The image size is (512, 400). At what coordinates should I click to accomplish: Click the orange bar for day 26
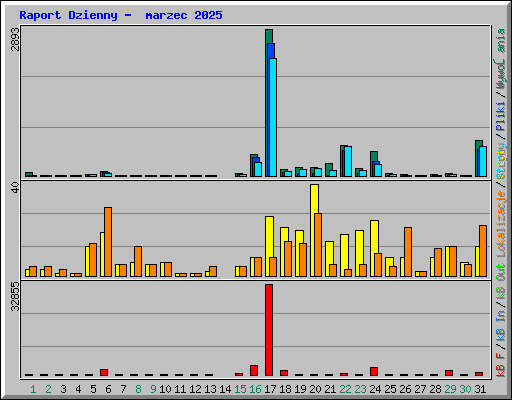pyautogui.click(x=408, y=252)
